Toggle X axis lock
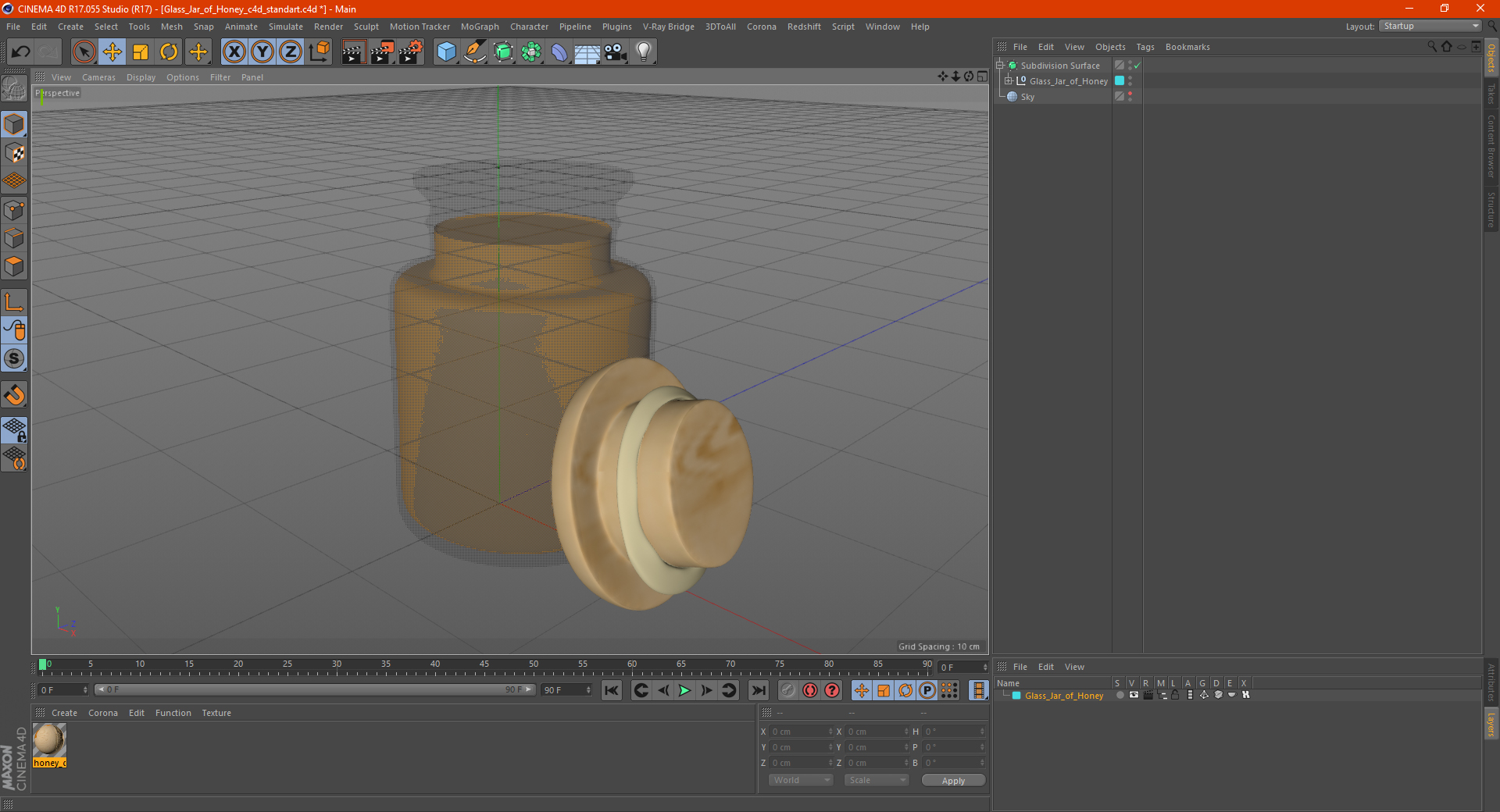This screenshot has width=1500, height=812. (234, 52)
